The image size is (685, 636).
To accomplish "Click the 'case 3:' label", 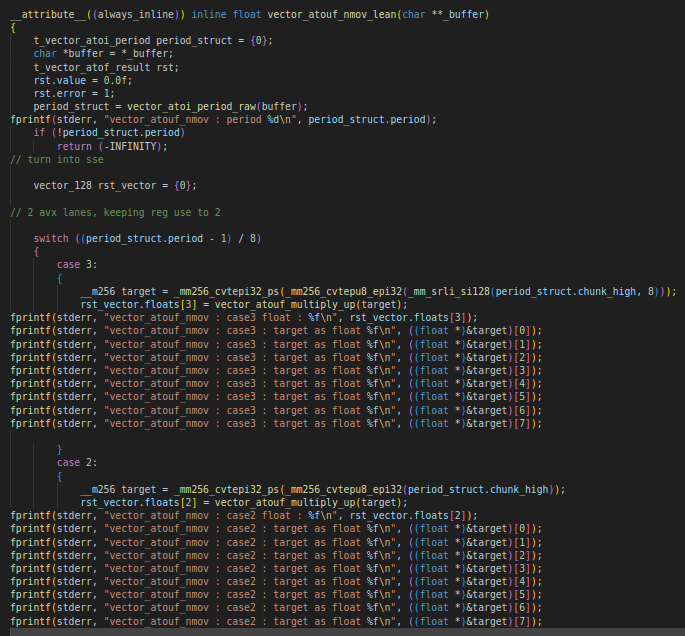I will pos(77,265).
